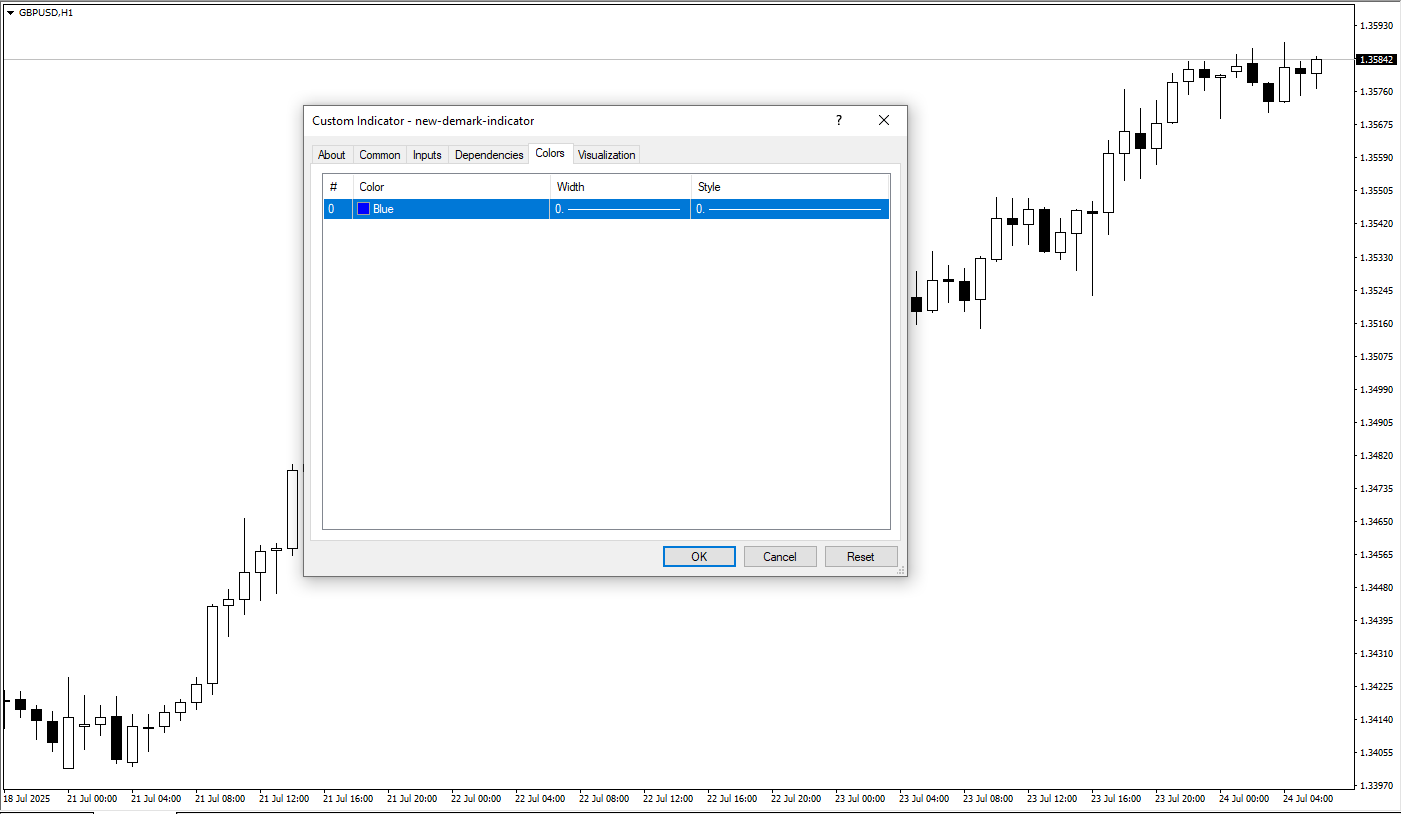Screen dimensions: 1401x814
Task: Click the 1.34140 price axis label
Action: pos(1376,720)
